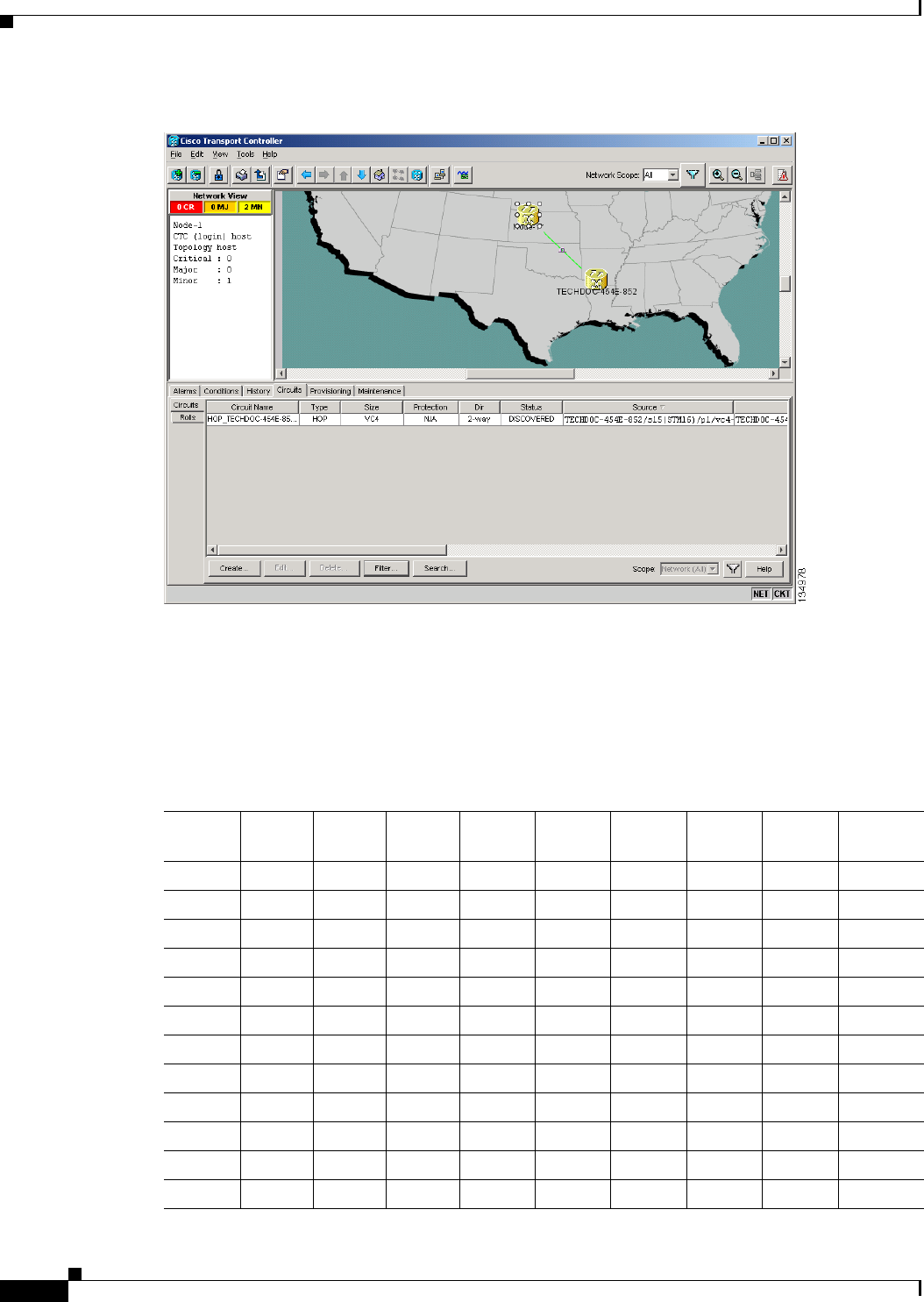
Task: Select the HOP_TECHDOC-454E-85... circuit row
Action: tap(497, 419)
